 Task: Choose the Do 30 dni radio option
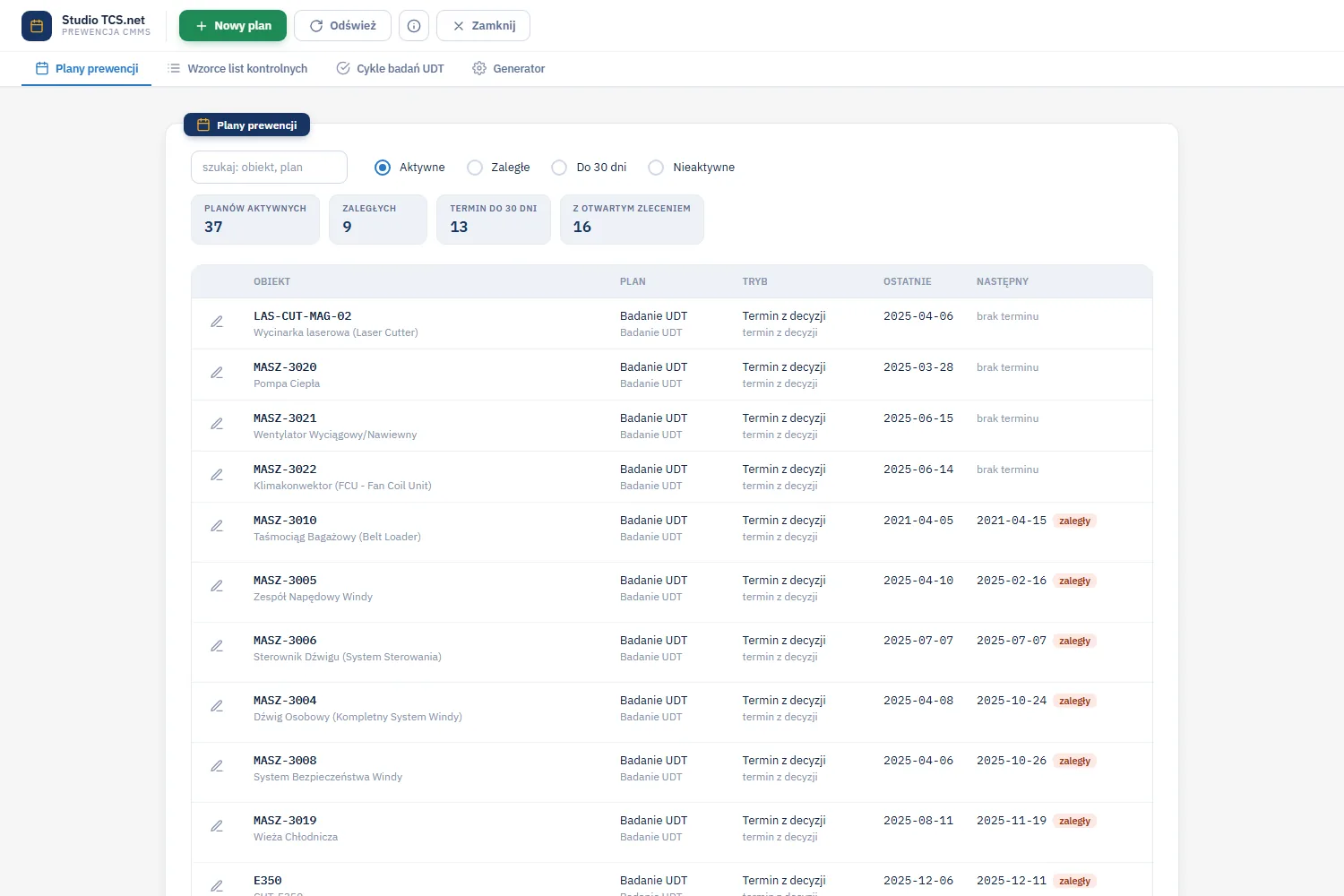pos(559,168)
